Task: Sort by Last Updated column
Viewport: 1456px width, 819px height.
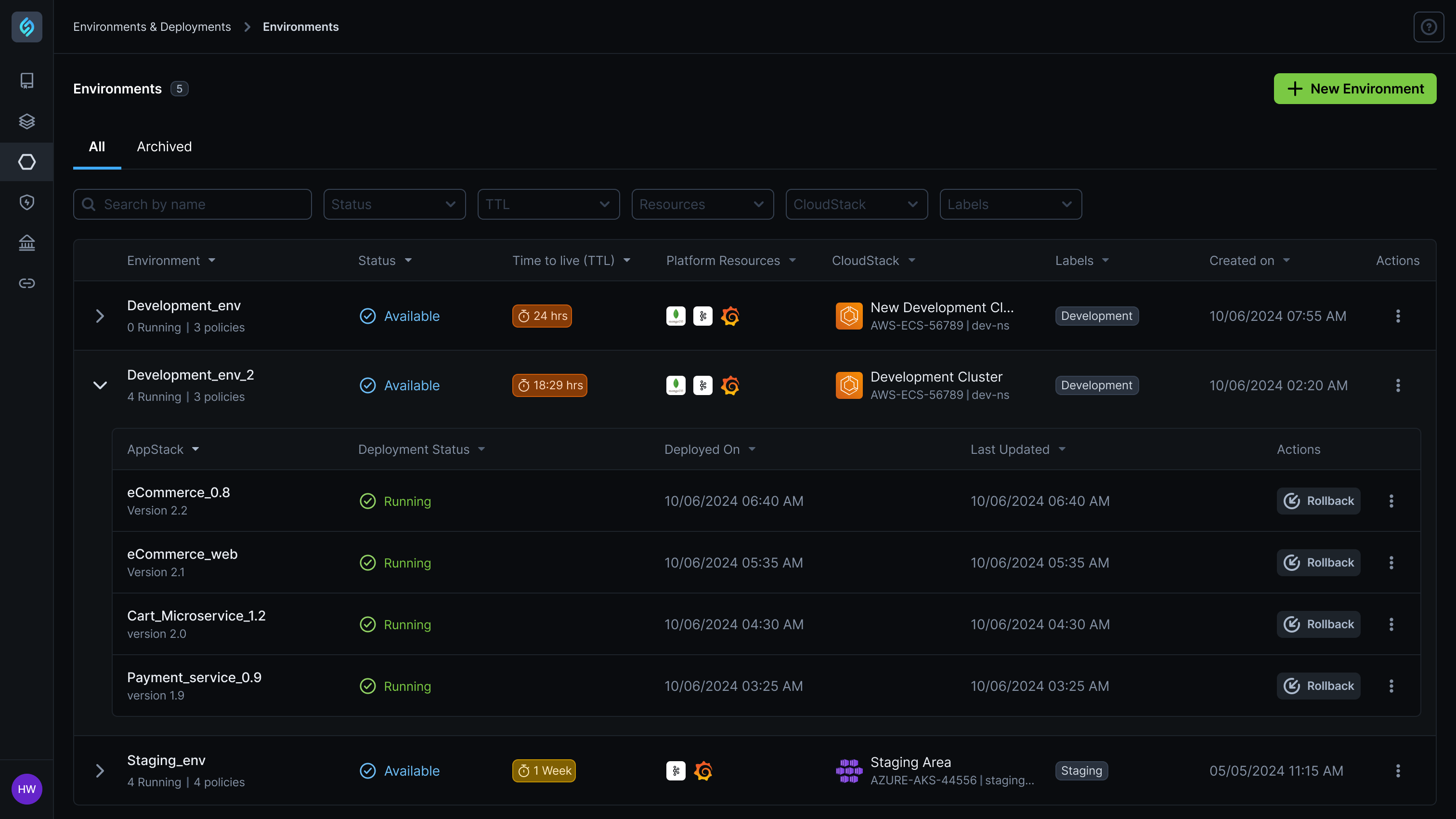Action: tap(1018, 449)
